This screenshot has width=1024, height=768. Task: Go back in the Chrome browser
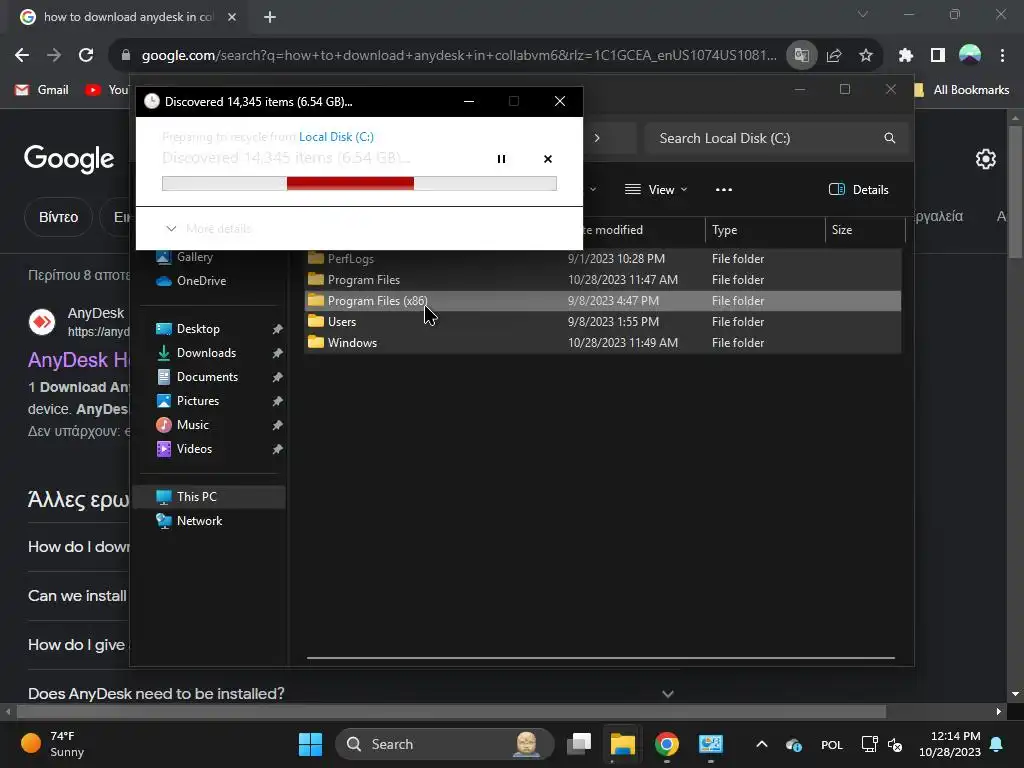pyautogui.click(x=22, y=55)
